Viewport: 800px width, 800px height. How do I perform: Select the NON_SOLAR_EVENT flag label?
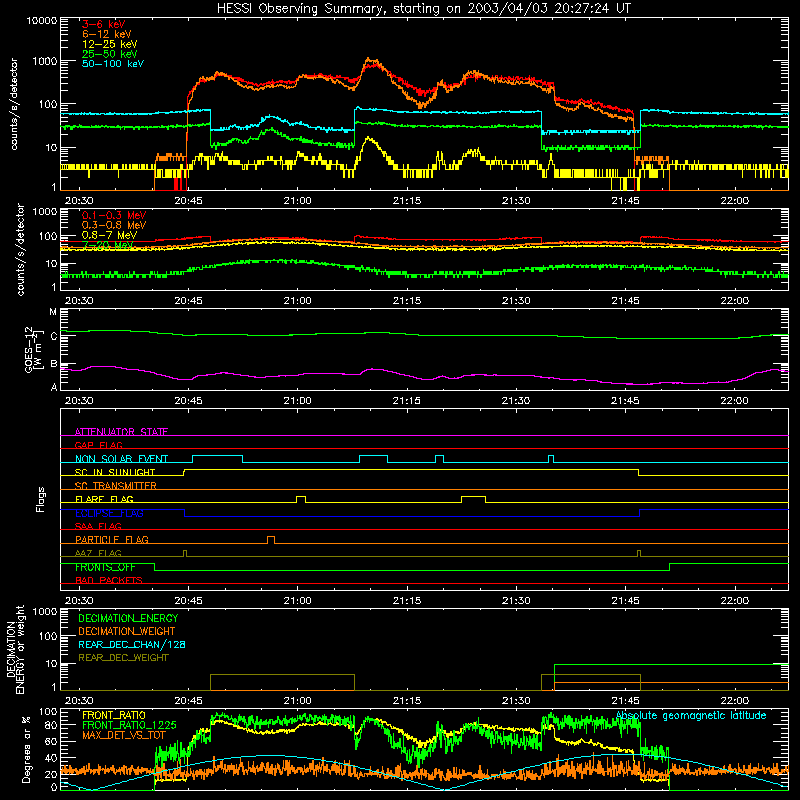click(121, 459)
